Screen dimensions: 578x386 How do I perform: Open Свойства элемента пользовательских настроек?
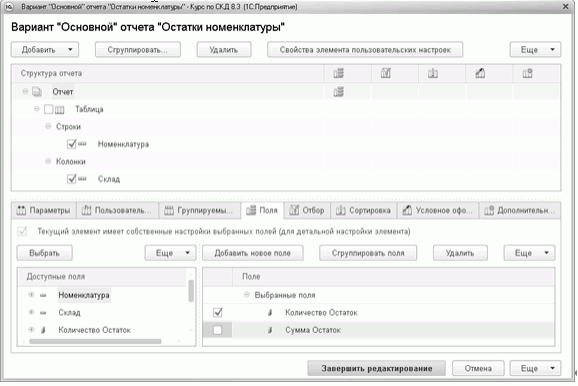point(365,50)
